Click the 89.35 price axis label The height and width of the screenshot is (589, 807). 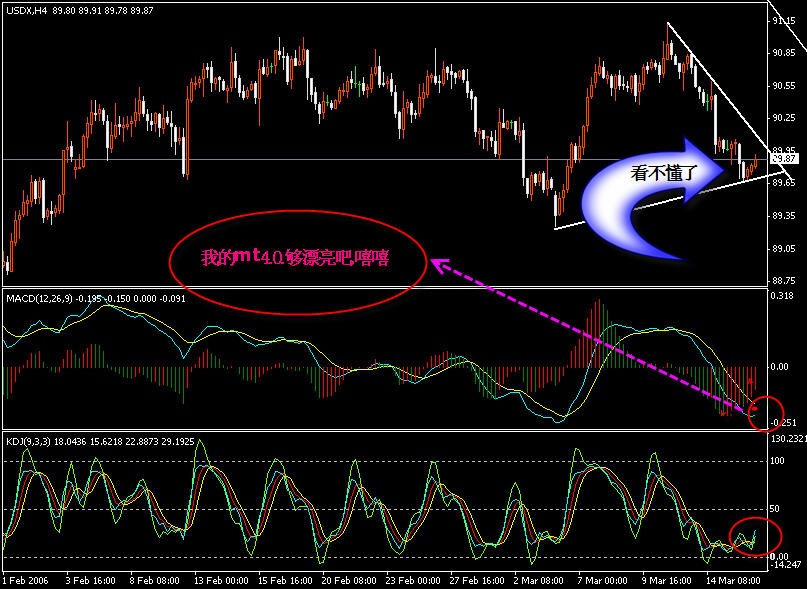[783, 216]
